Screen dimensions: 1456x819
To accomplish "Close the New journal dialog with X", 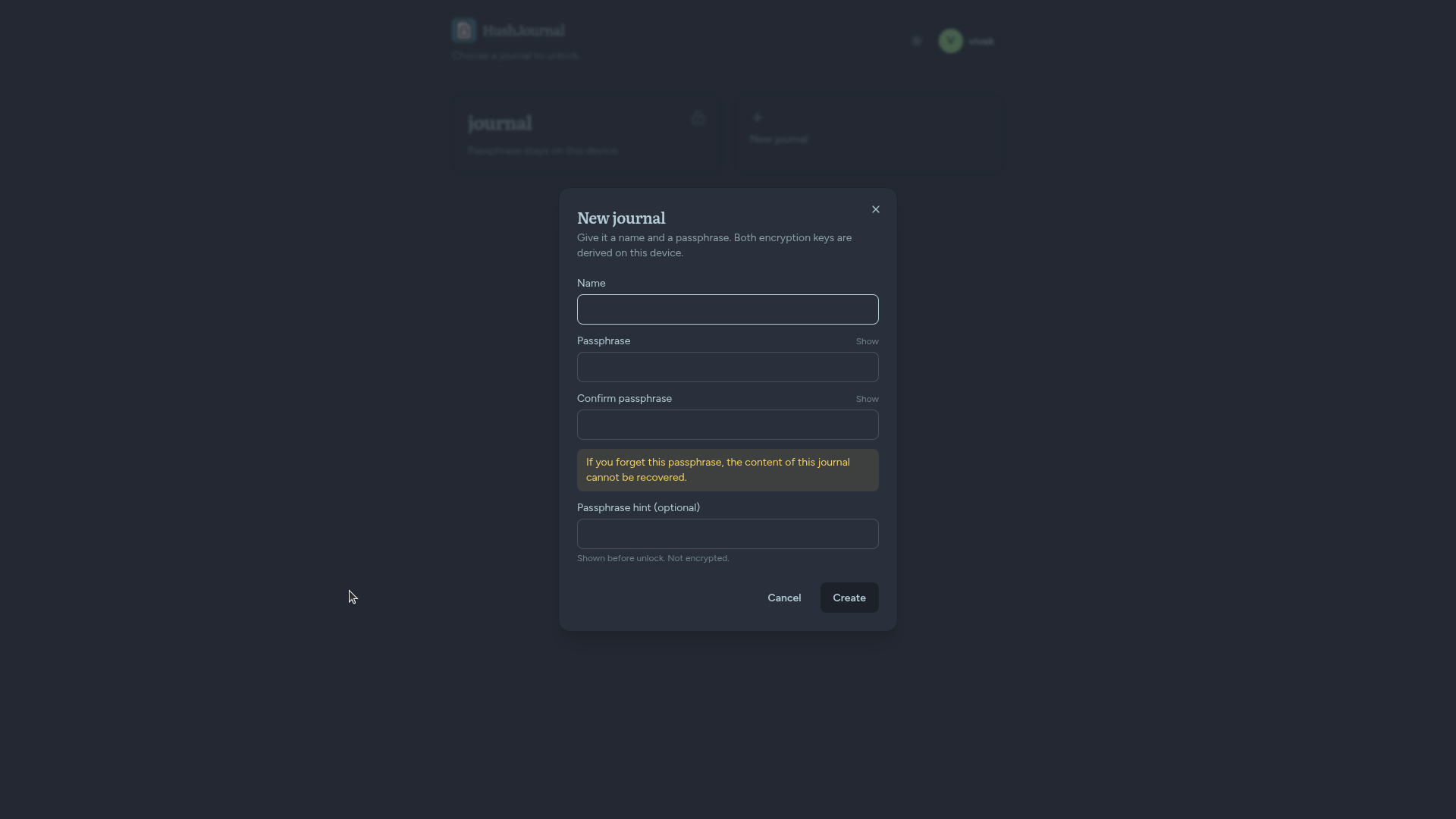I will click(x=876, y=209).
